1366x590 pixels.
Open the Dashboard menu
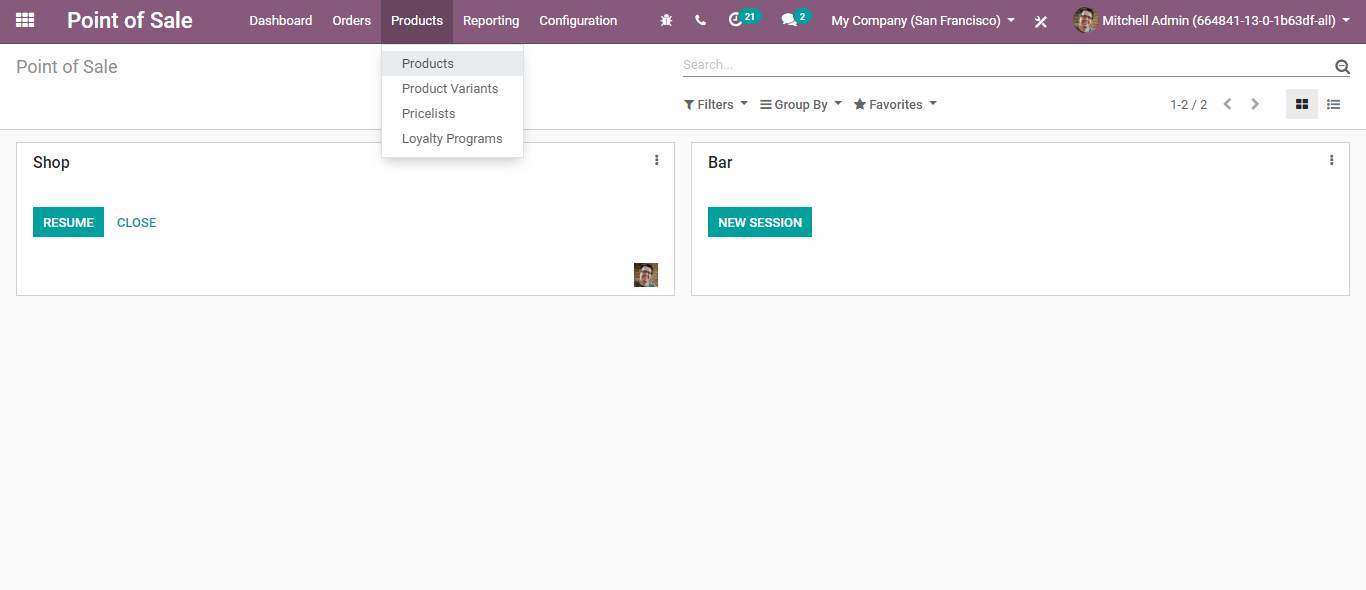(281, 20)
